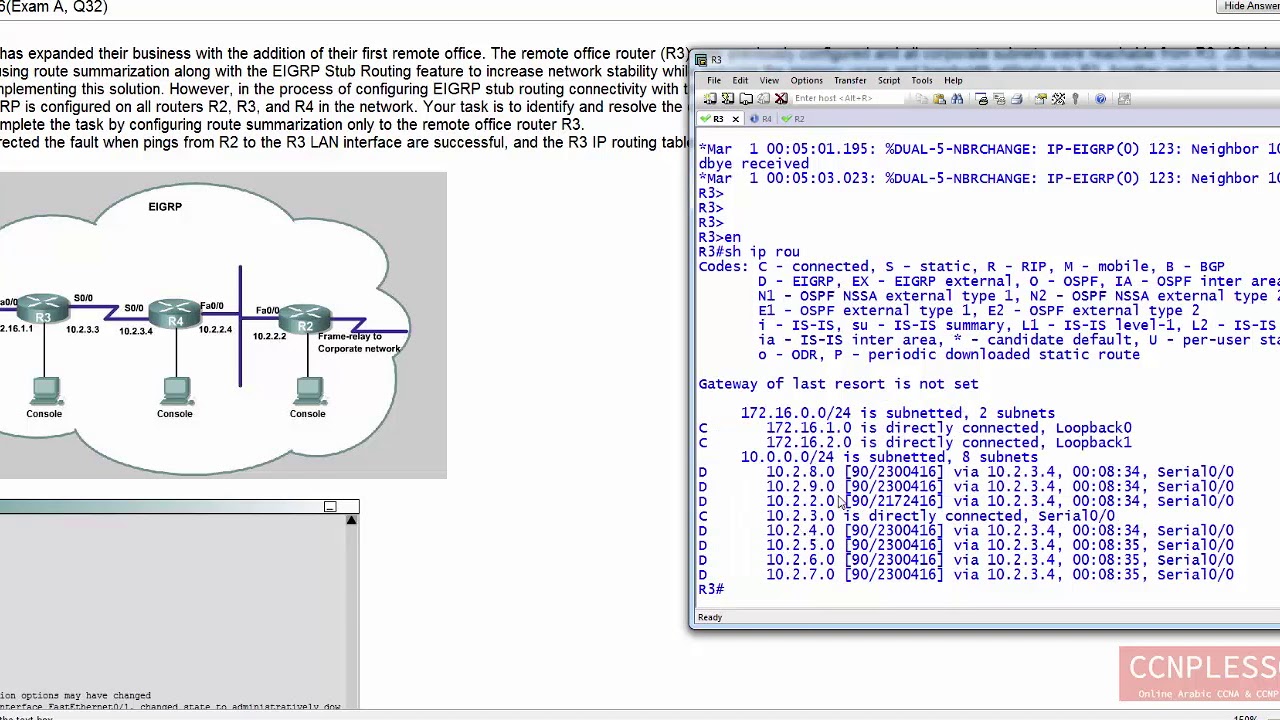Open Session Options from the toolbar icon
Image resolution: width=1280 pixels, height=720 pixels.
(x=1040, y=98)
